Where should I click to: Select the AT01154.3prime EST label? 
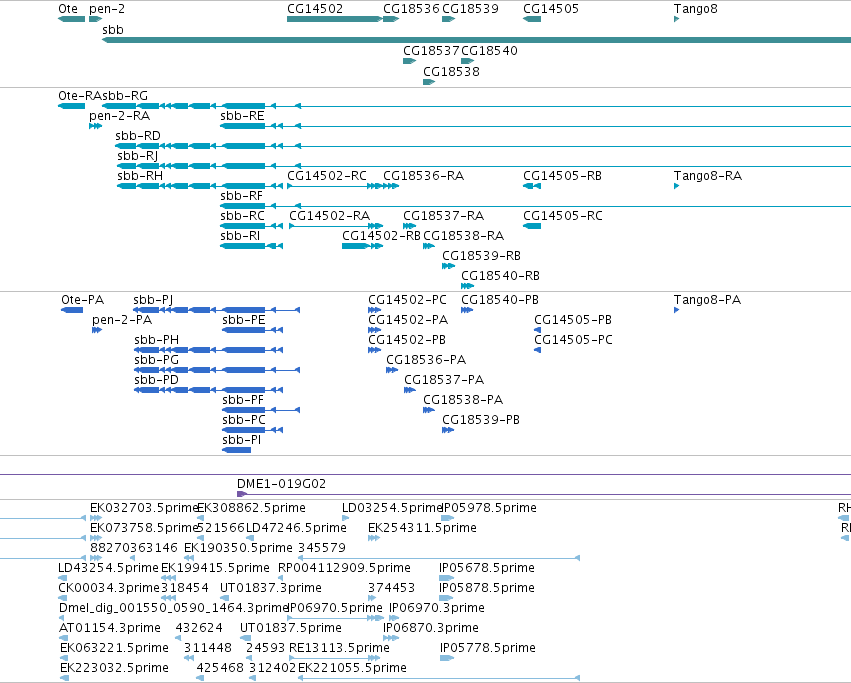point(110,629)
